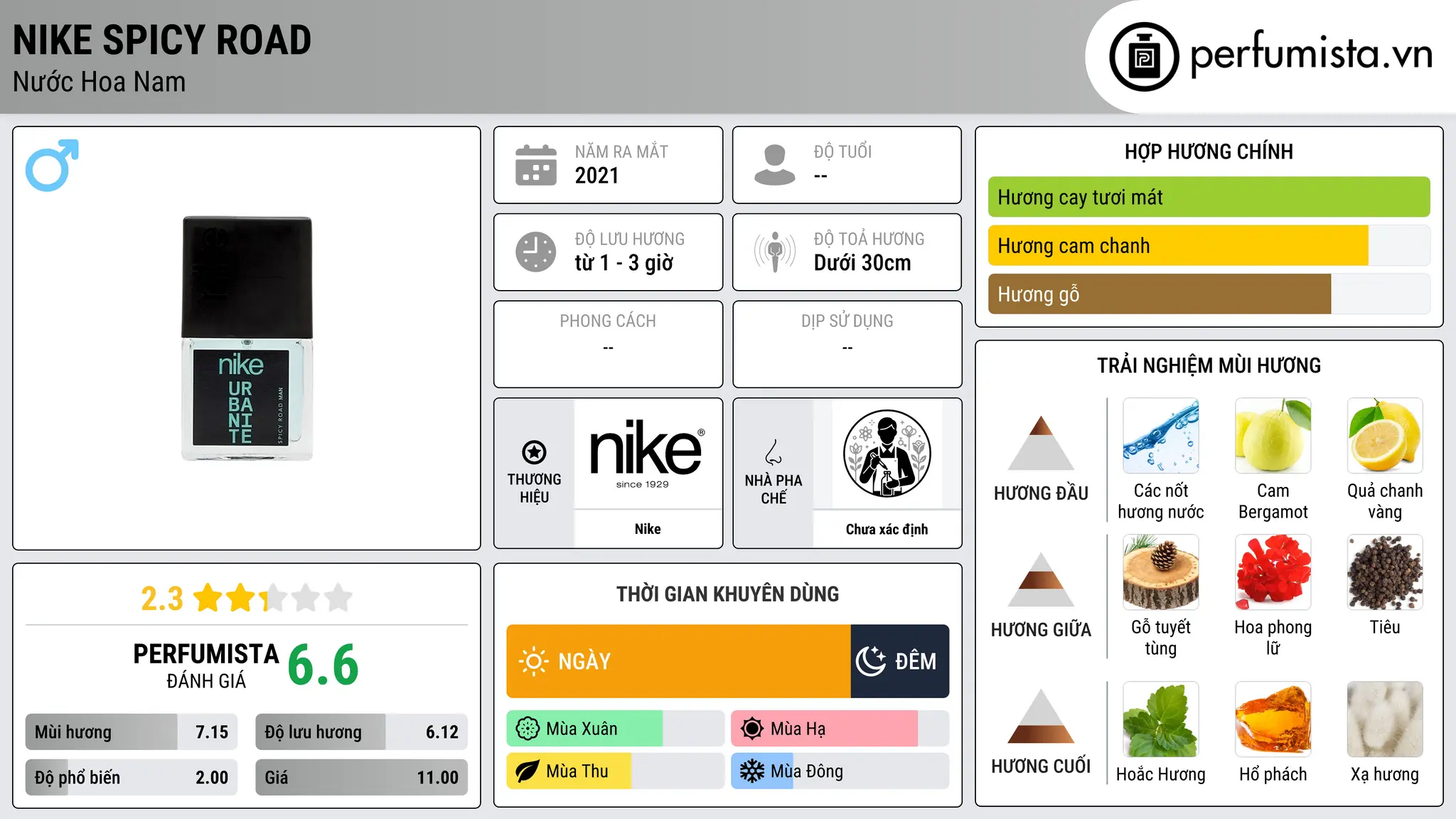The height and width of the screenshot is (819, 1456).
Task: Open the Hoa phong lữ geranium image
Action: [1273, 572]
